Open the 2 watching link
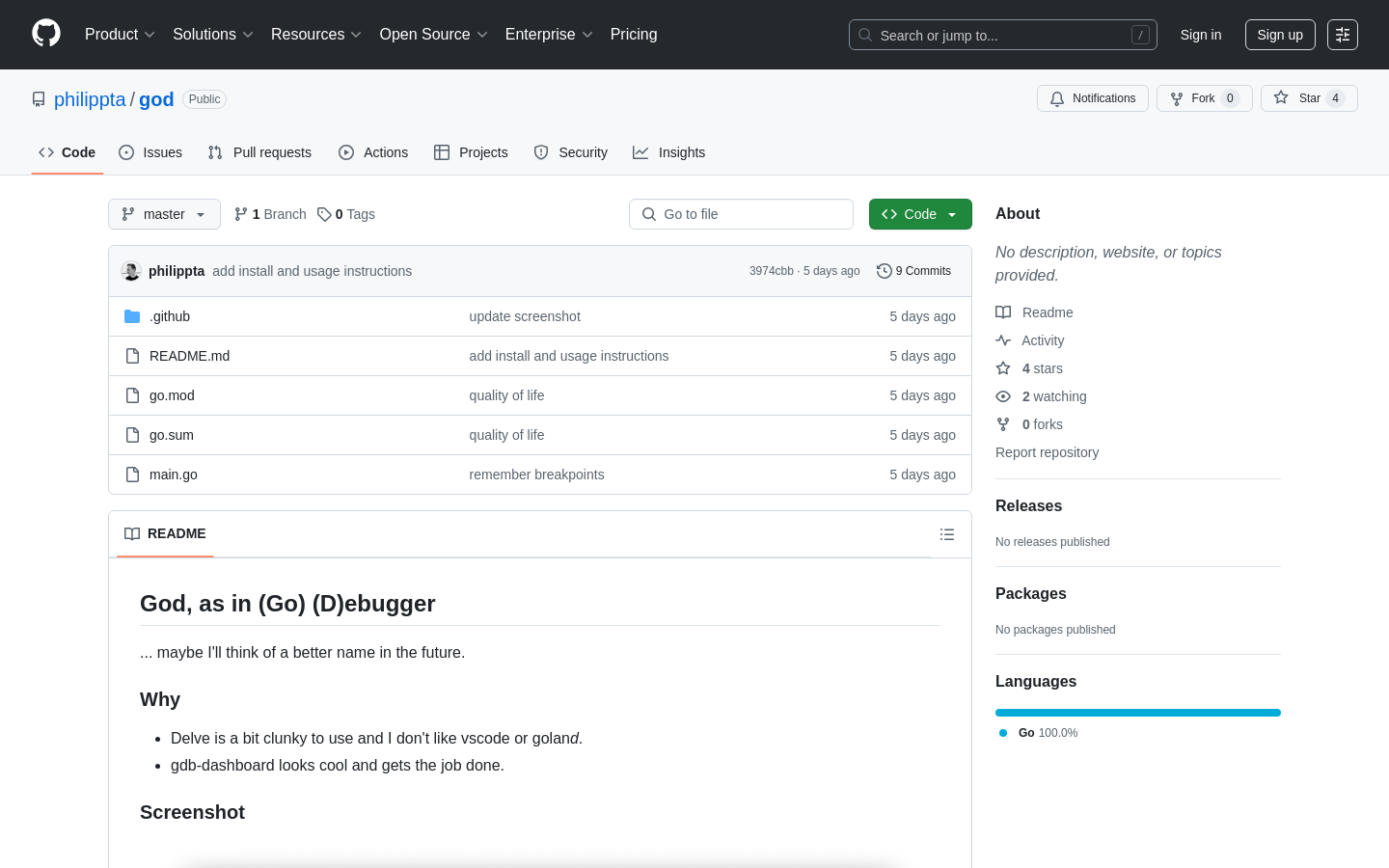This screenshot has height=868, width=1389. tap(1041, 396)
